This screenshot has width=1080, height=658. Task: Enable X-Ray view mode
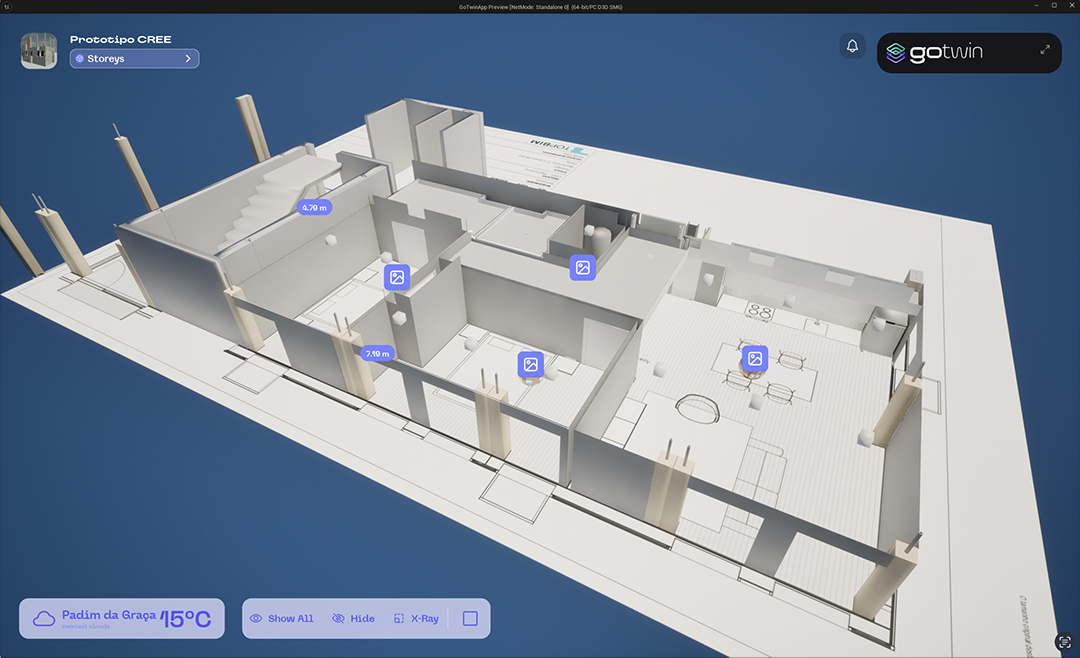[416, 619]
